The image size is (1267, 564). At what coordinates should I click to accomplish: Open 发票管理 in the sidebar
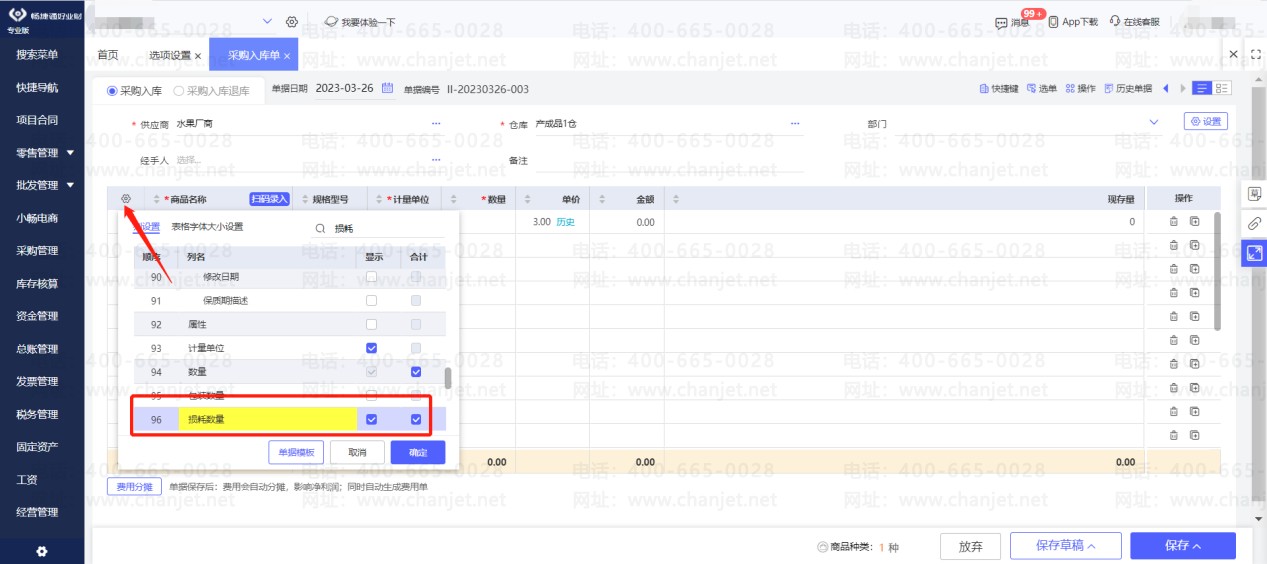37,381
